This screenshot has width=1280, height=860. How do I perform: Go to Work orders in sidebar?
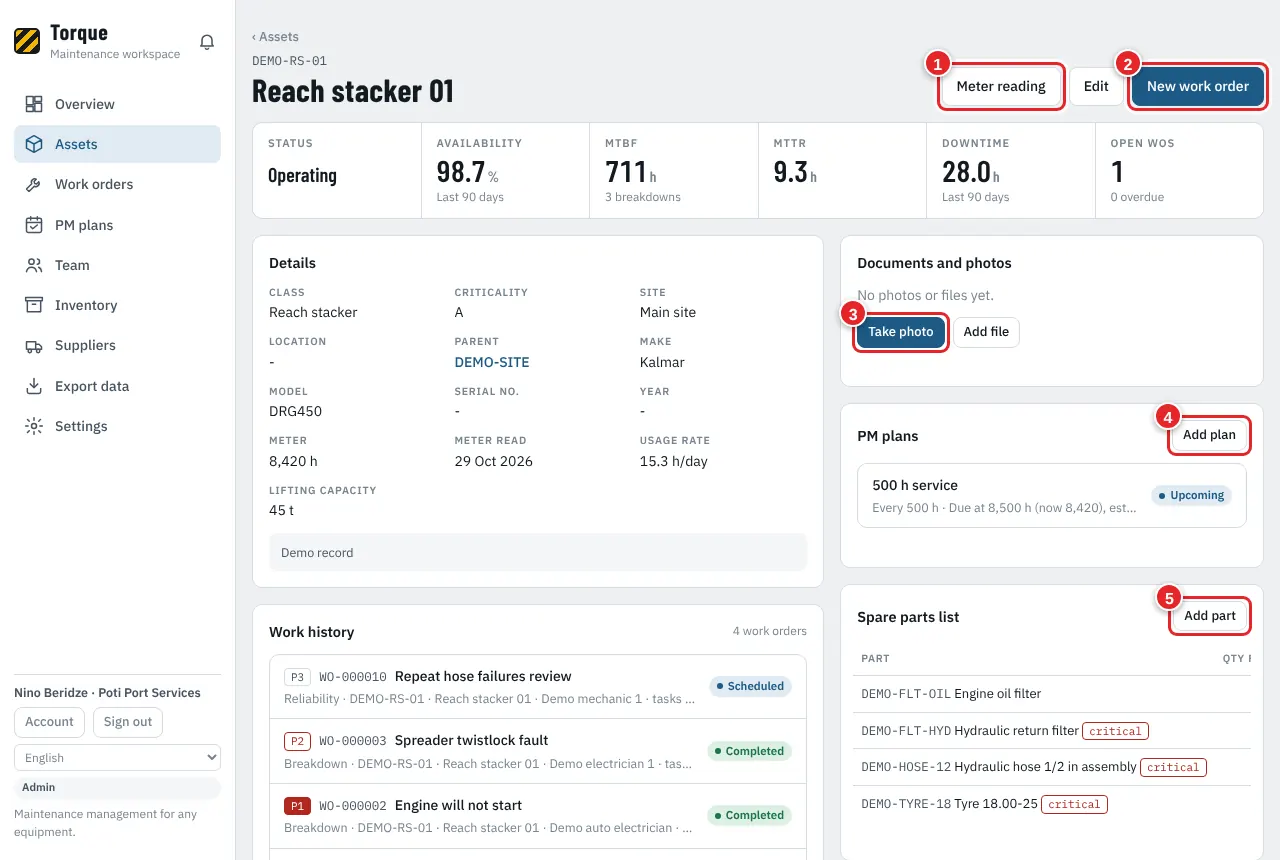click(117, 184)
